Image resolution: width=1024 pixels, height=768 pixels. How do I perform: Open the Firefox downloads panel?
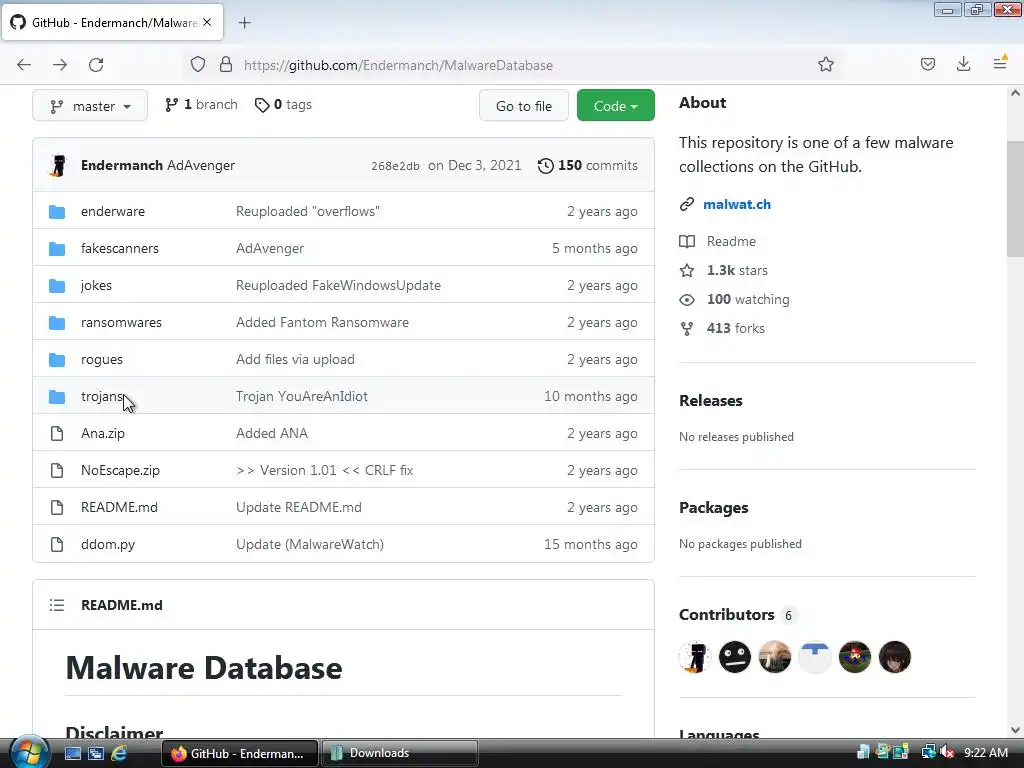coord(963,65)
